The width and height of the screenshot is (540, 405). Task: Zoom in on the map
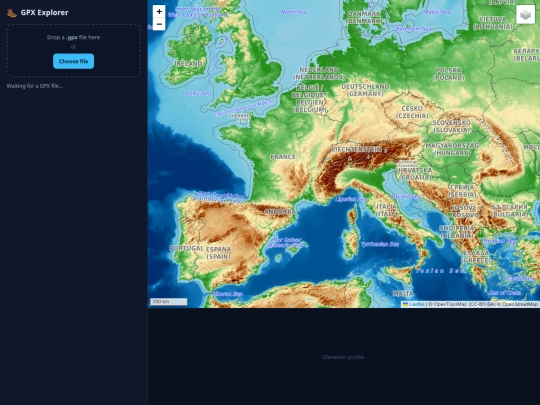tap(159, 11)
